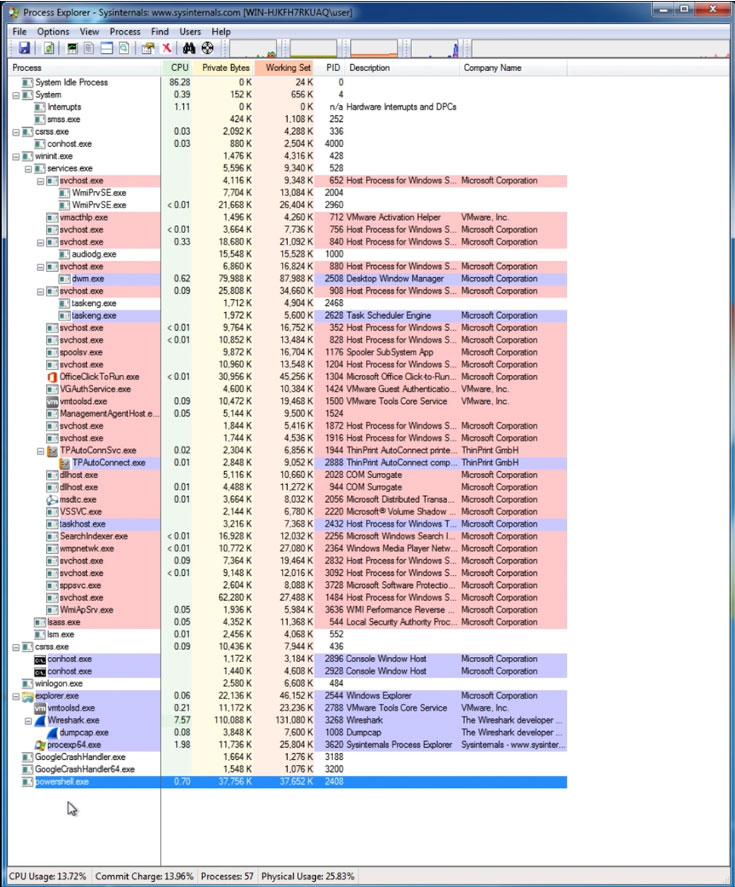The height and width of the screenshot is (887, 735).
Task: Open the Properties toolbar icon
Action: click(148, 48)
